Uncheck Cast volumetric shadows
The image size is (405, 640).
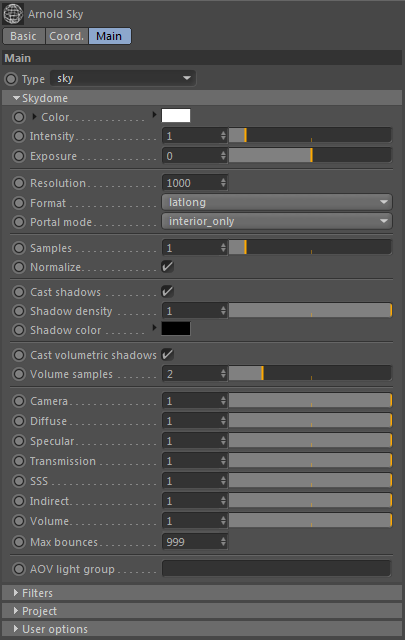(x=167, y=355)
